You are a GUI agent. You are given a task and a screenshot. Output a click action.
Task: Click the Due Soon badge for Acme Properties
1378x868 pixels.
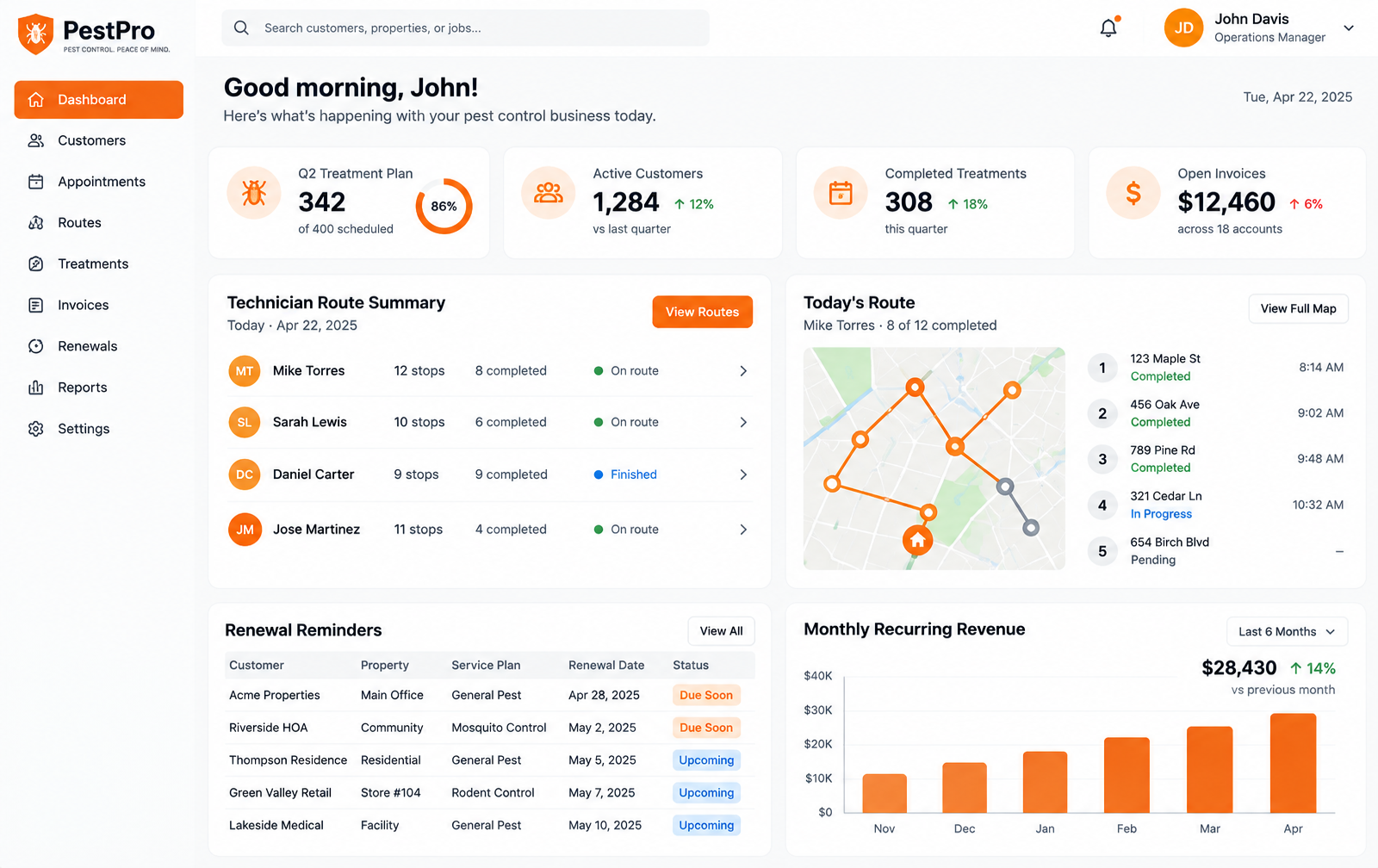[706, 696]
